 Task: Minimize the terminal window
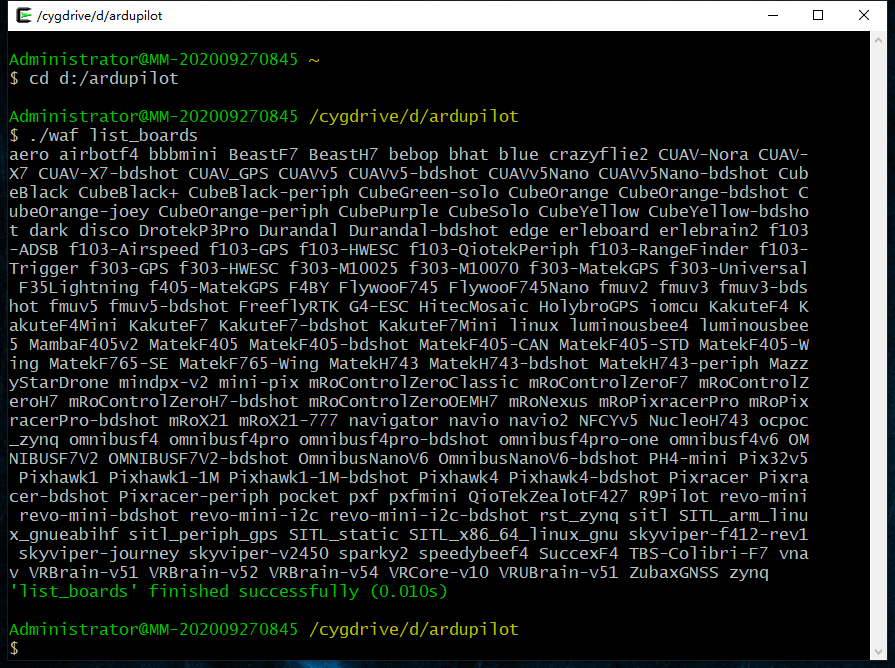tap(773, 15)
